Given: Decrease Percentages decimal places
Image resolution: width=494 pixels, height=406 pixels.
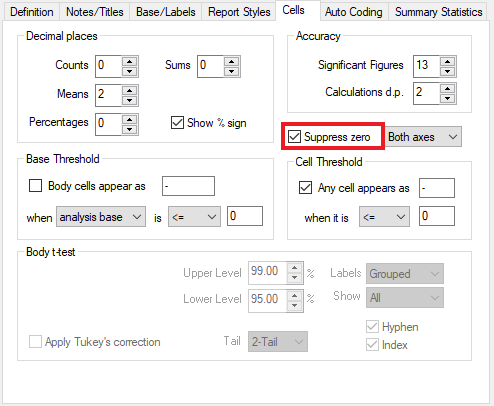Looking at the screenshot, I should click(129, 129).
